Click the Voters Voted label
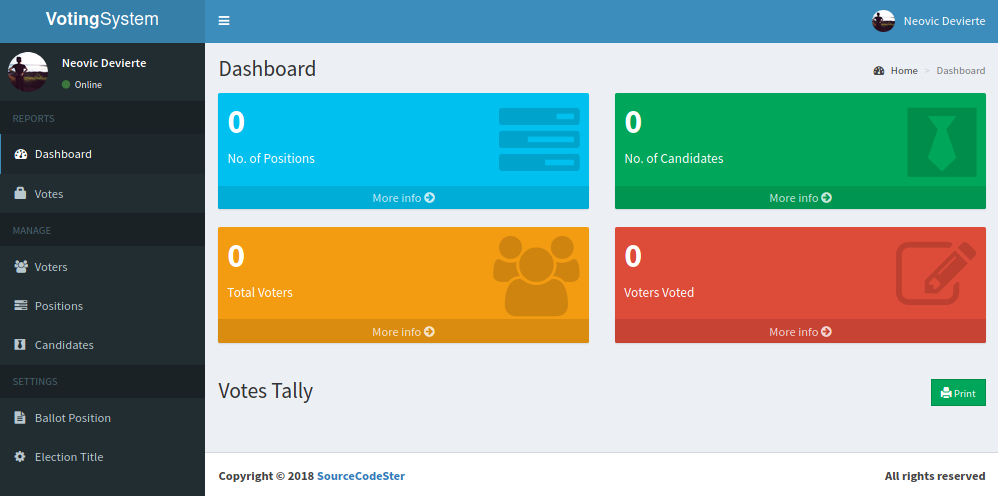The width and height of the screenshot is (998, 496). tap(659, 293)
